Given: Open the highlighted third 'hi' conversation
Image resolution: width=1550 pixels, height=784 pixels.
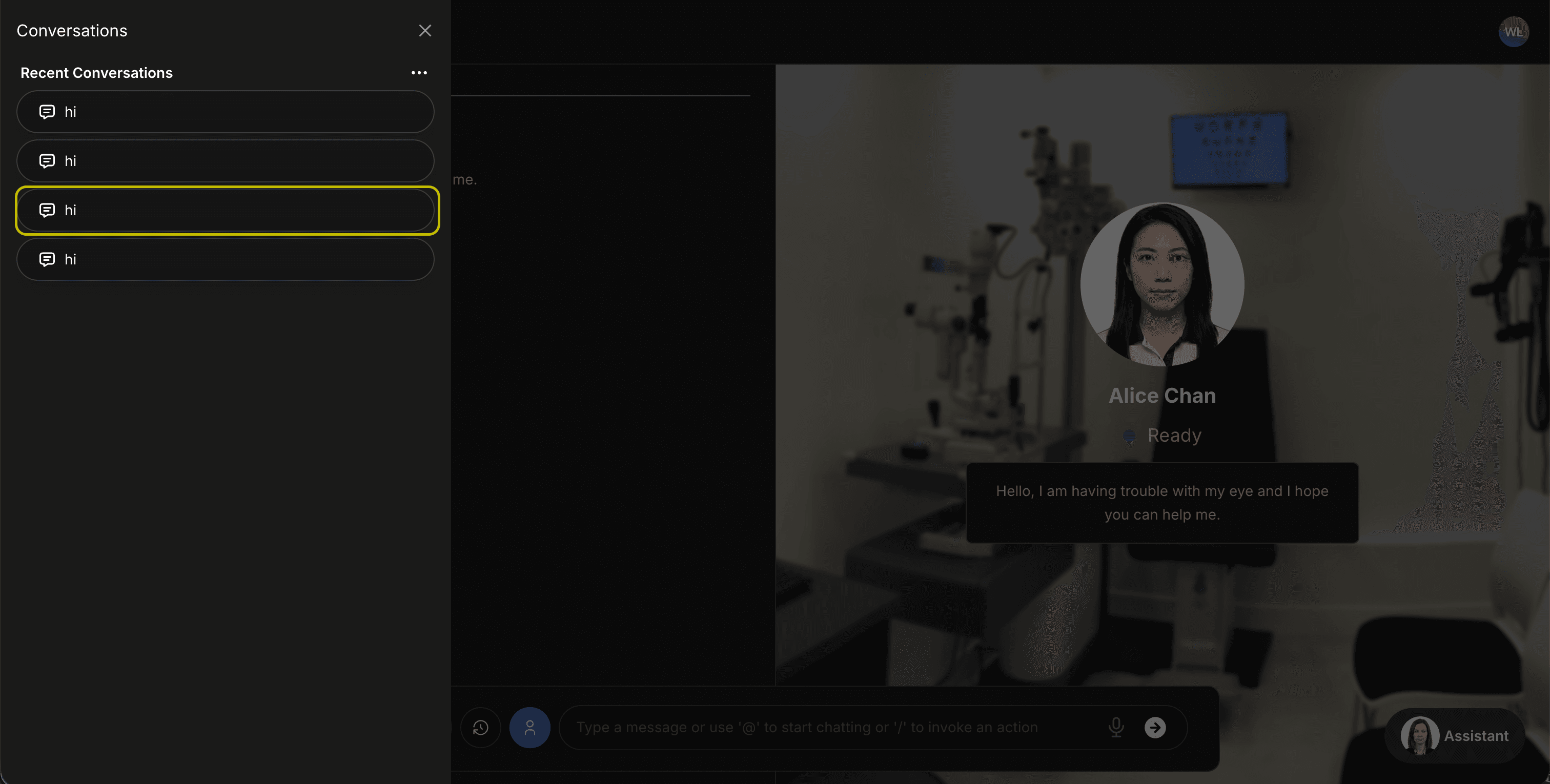Looking at the screenshot, I should click(225, 210).
